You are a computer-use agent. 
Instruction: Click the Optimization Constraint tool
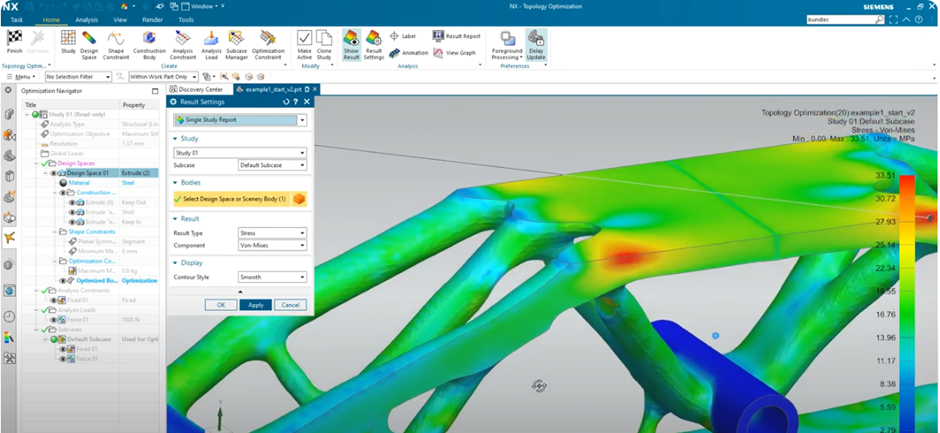tap(268, 44)
